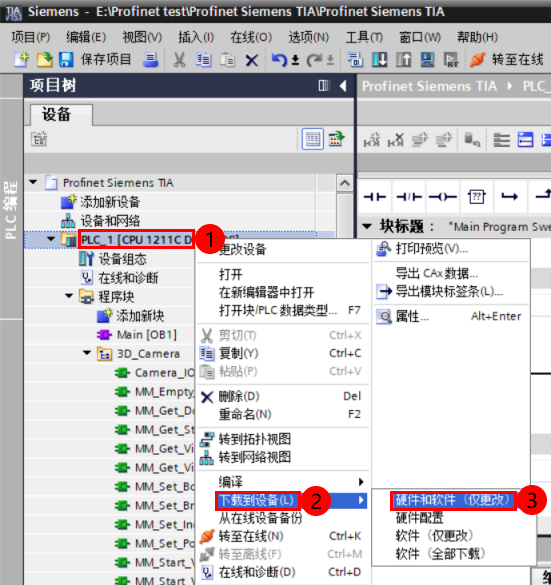Viewport: 551px width, 585px height.
Task: Click the go online toolbar icon
Action: coord(477,59)
